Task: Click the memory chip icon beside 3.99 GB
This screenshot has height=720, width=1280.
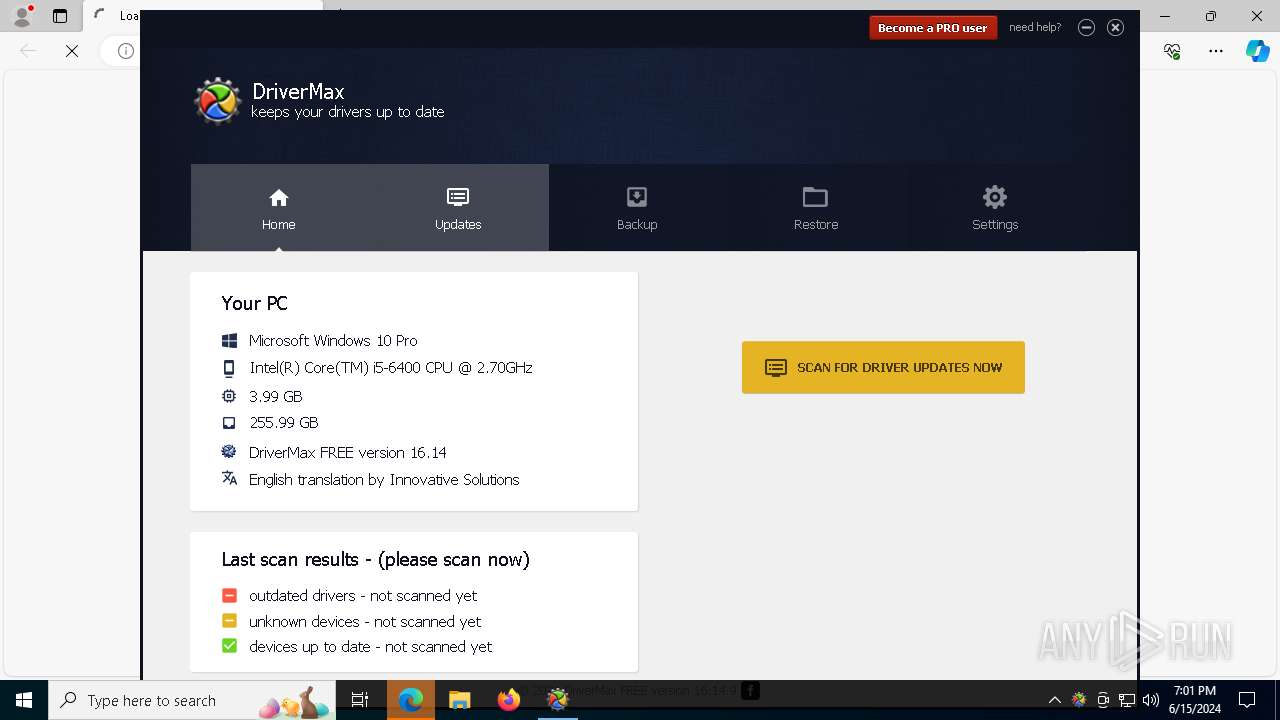Action: [x=229, y=396]
